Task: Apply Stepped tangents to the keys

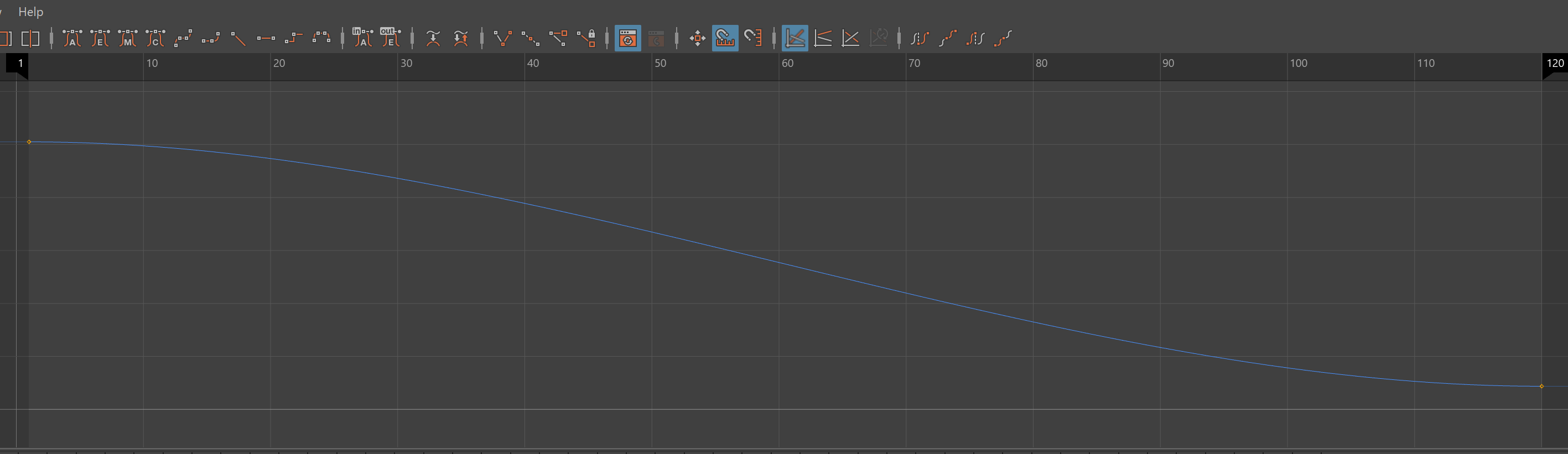Action: pos(293,38)
